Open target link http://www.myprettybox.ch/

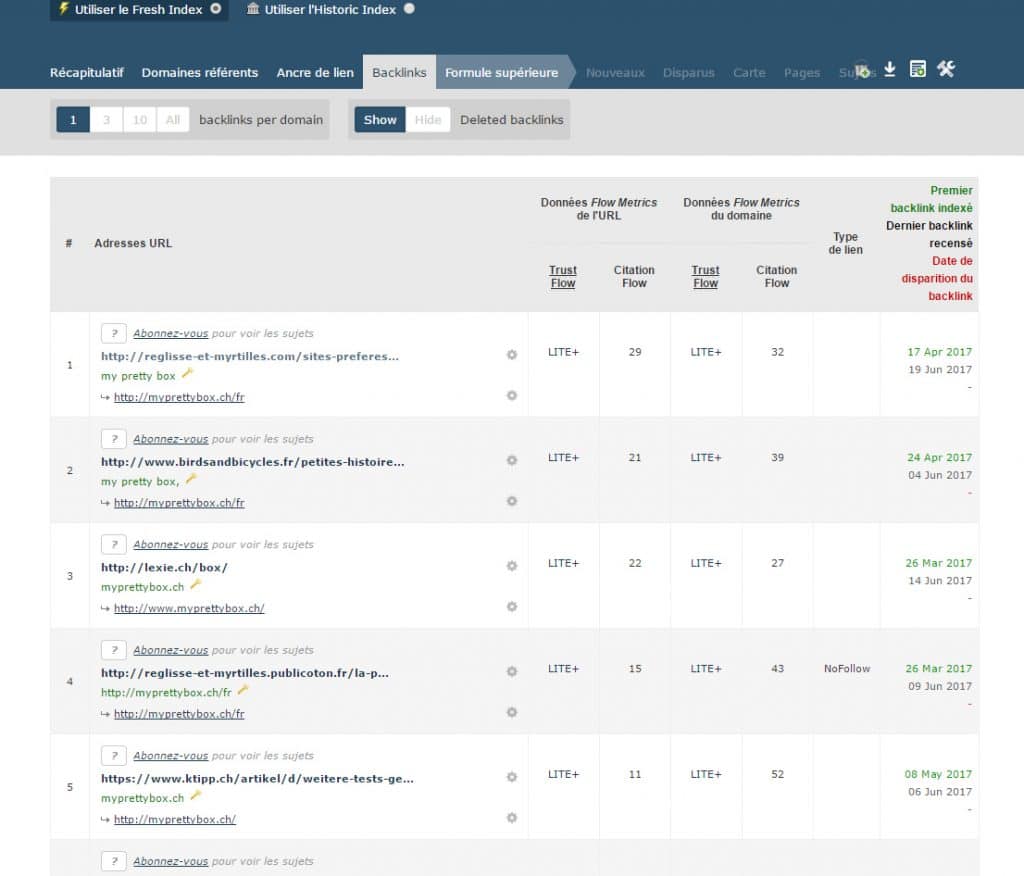pyautogui.click(x=189, y=608)
